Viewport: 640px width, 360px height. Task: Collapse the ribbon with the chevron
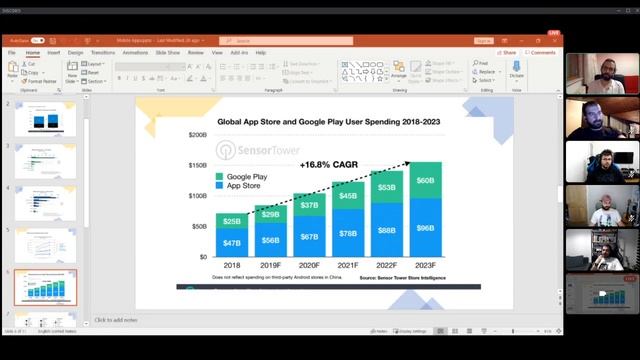point(558,90)
